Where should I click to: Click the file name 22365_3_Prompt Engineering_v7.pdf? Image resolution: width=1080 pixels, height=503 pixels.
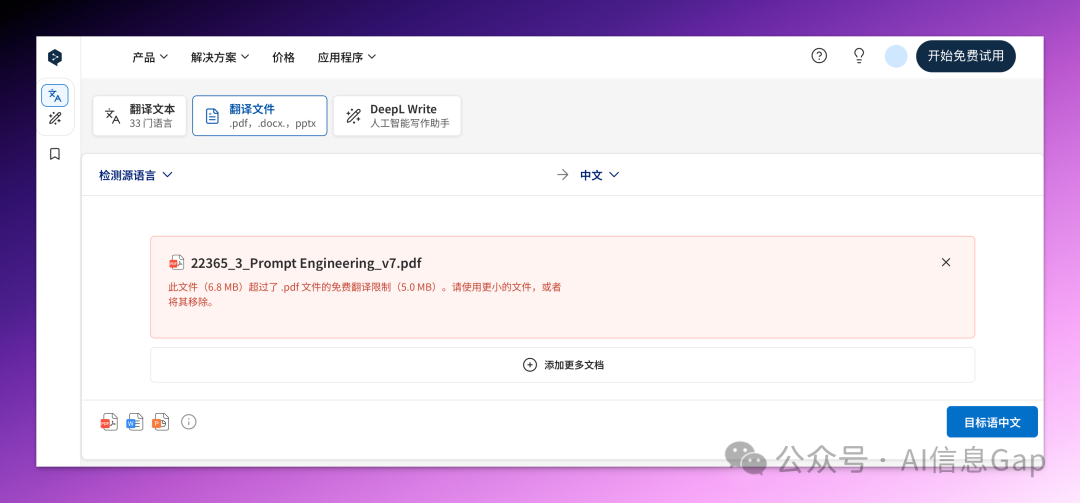click(x=307, y=263)
